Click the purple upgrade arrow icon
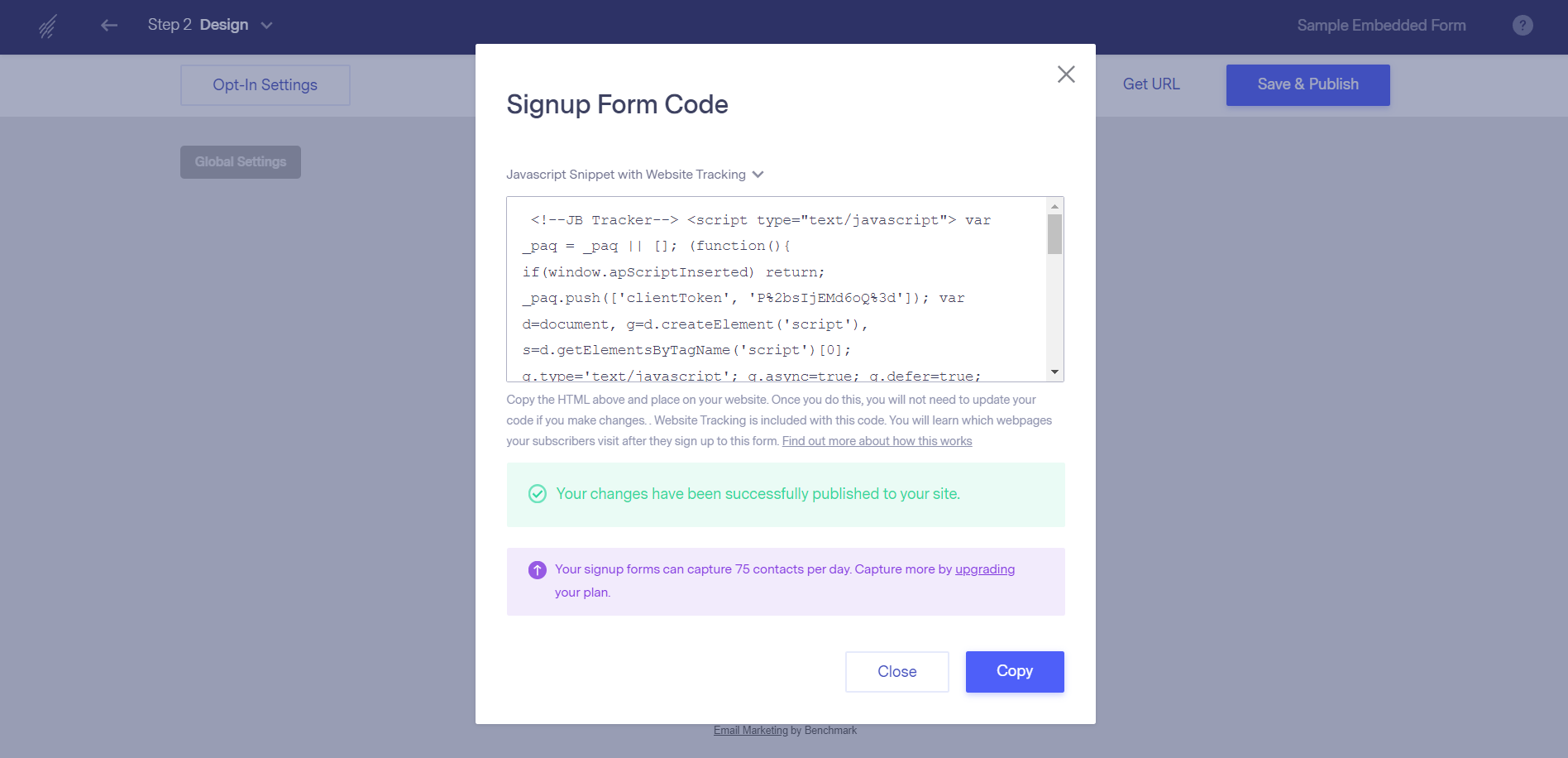 [x=538, y=570]
